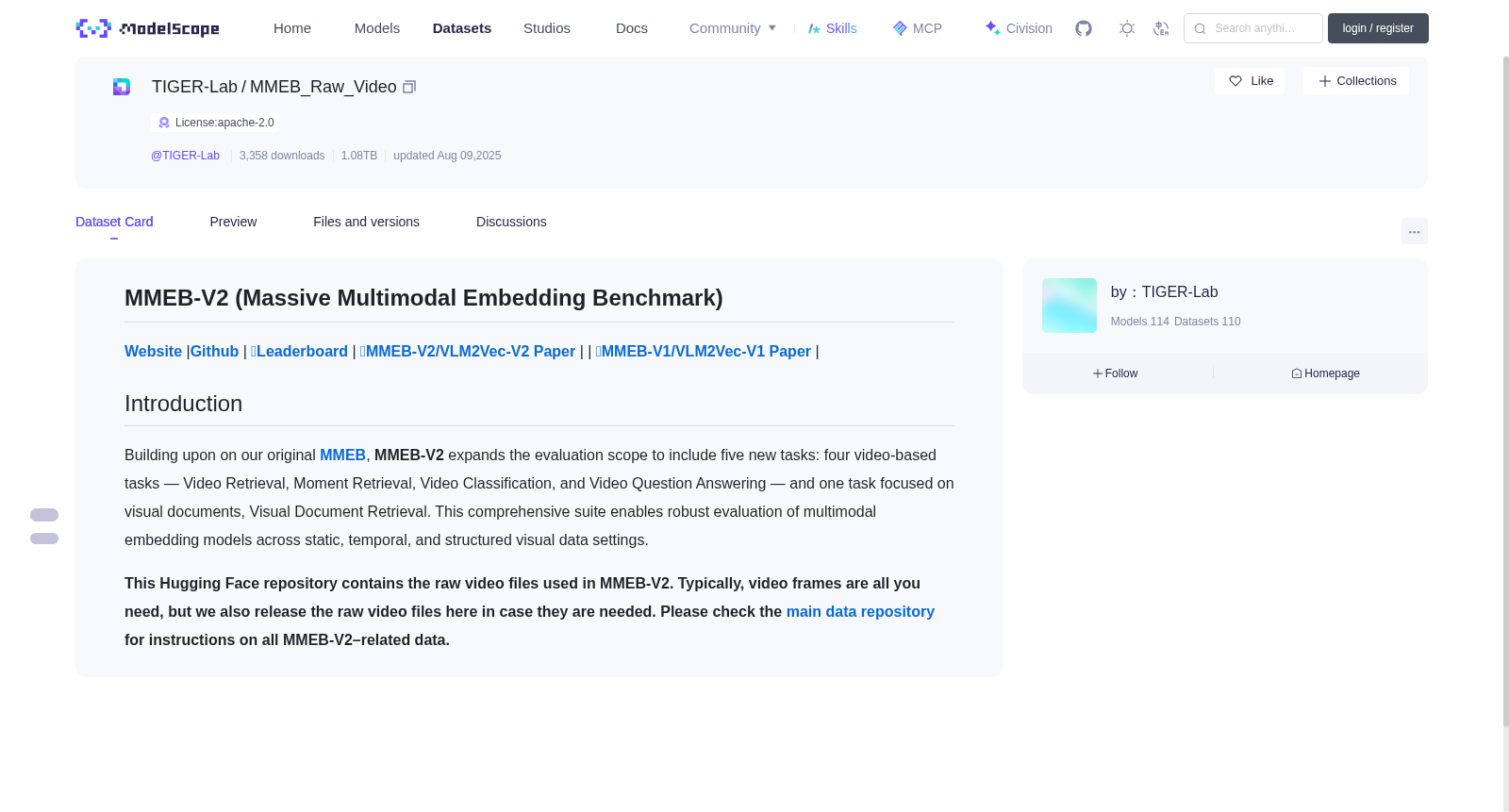Add dataset to Collections

pos(1356,81)
